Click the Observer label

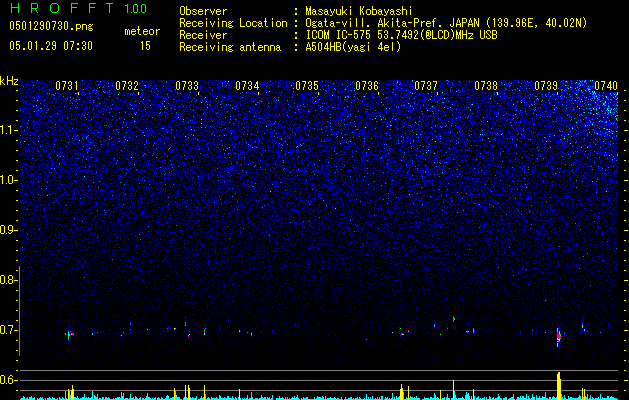203,11
